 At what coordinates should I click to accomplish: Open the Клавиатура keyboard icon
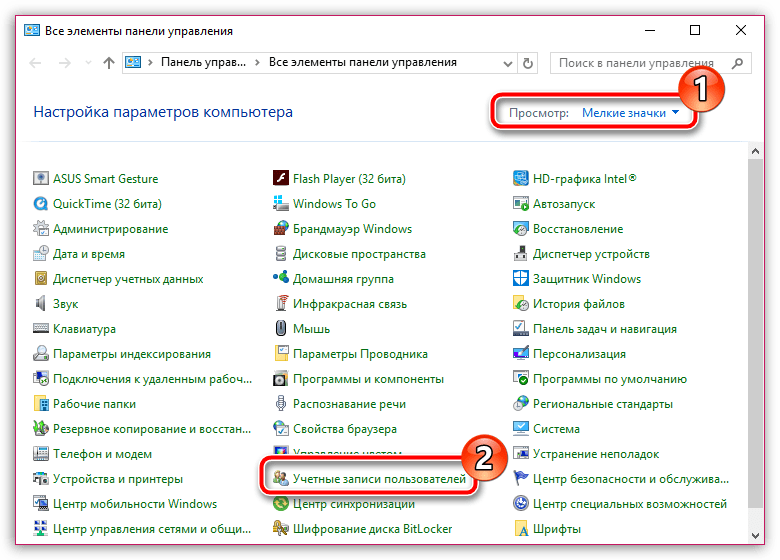click(x=41, y=329)
